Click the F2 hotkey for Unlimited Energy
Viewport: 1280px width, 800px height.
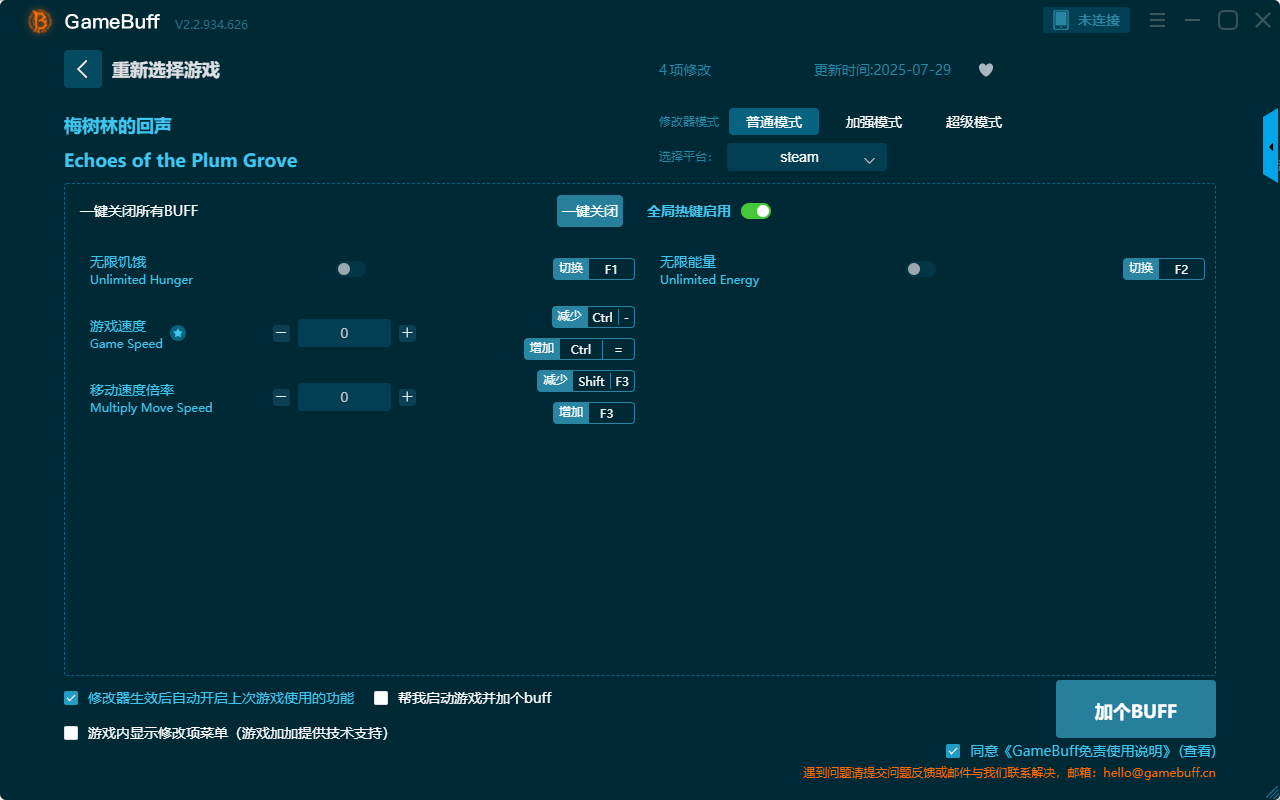click(x=1164, y=269)
